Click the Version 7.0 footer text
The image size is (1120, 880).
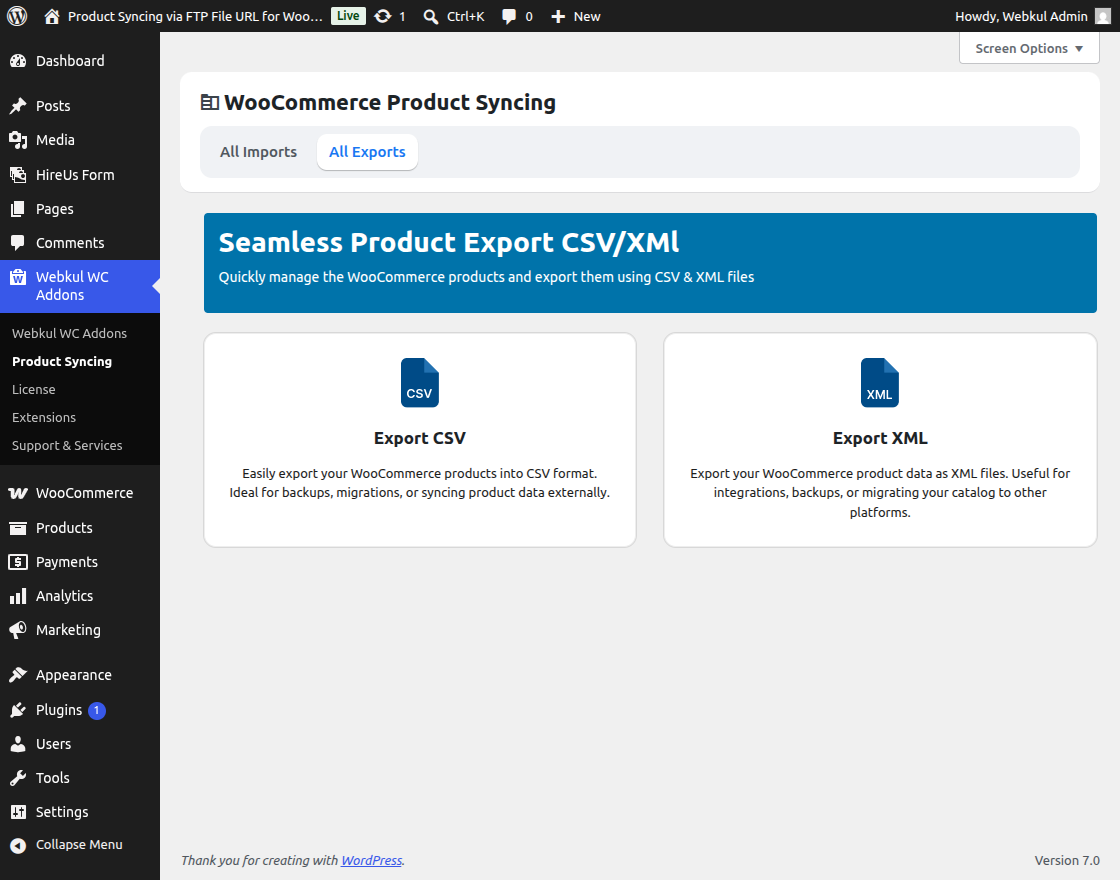tap(1067, 861)
